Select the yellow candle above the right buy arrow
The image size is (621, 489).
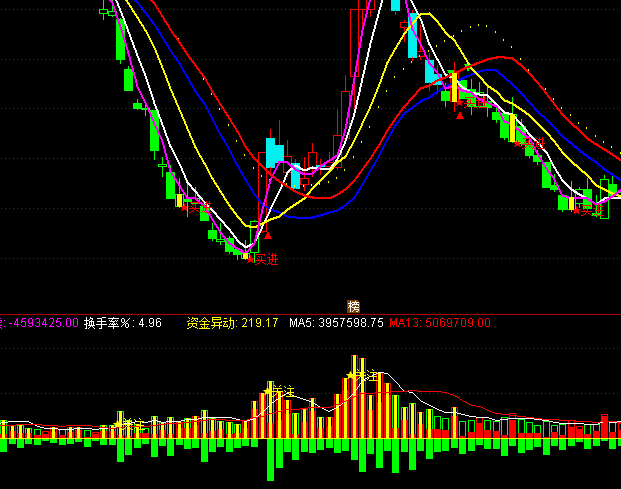[454, 88]
